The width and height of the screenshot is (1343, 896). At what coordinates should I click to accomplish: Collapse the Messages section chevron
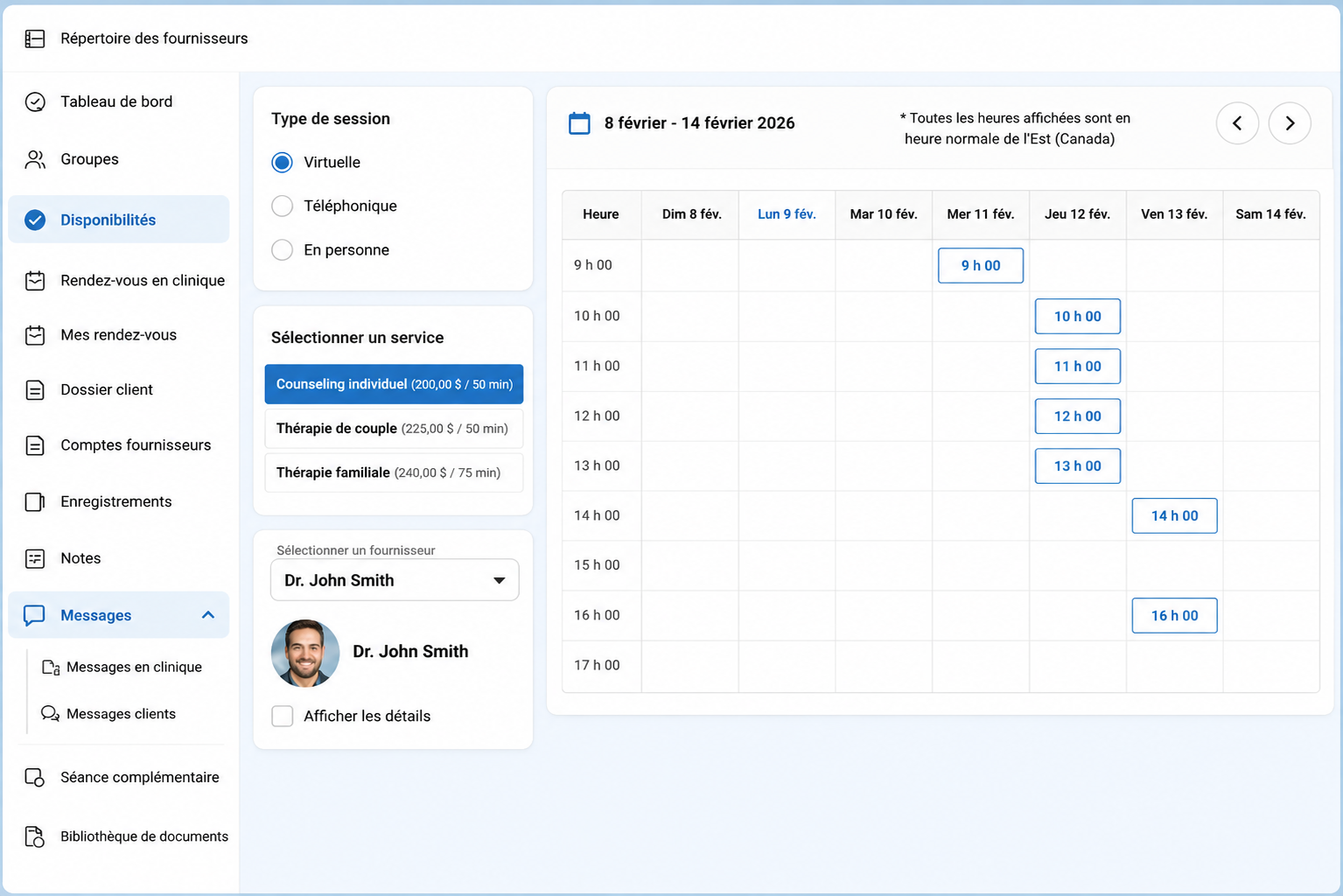(208, 615)
